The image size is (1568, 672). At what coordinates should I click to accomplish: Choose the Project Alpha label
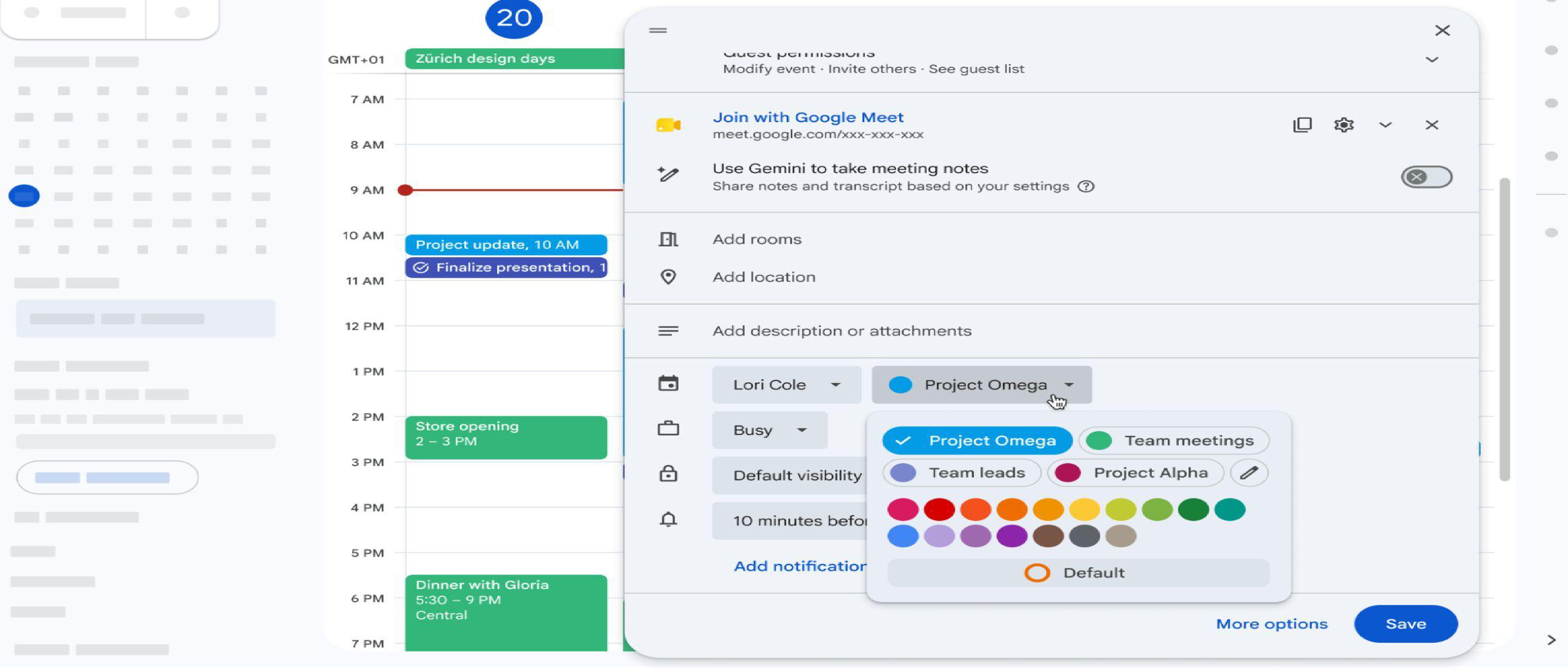click(1135, 473)
